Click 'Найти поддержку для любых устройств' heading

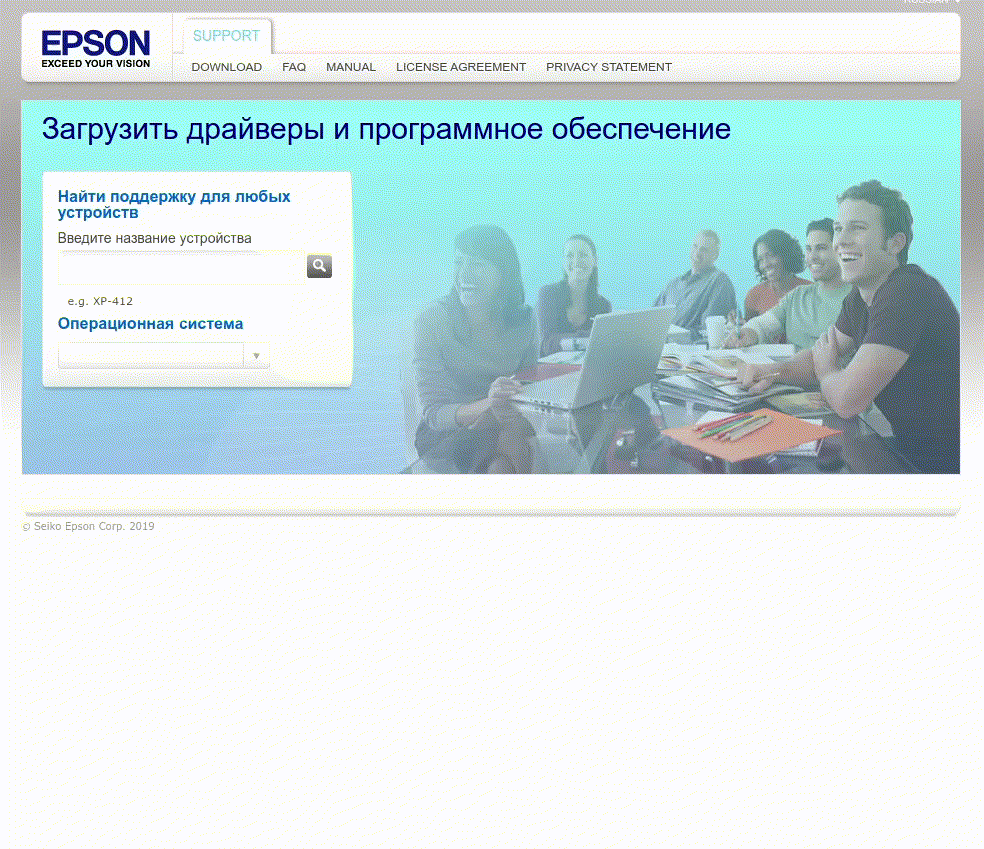click(x=174, y=205)
